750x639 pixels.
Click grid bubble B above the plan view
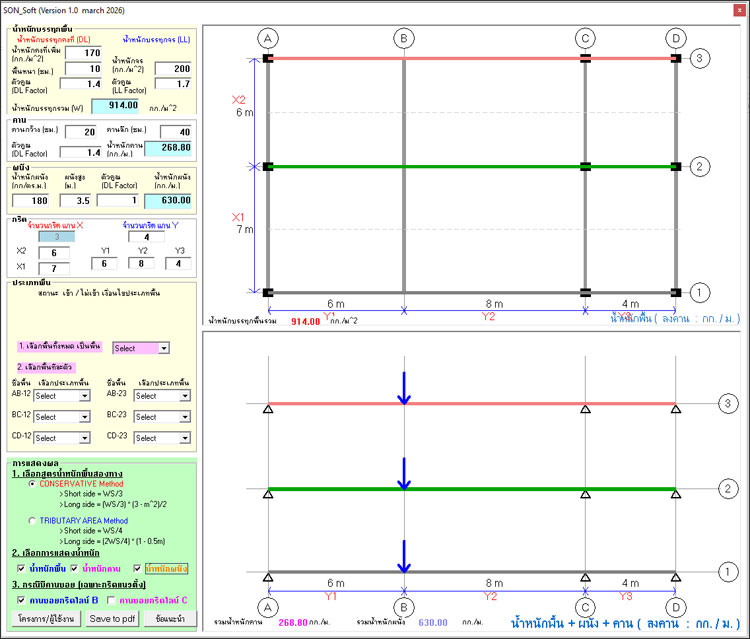(x=404, y=38)
